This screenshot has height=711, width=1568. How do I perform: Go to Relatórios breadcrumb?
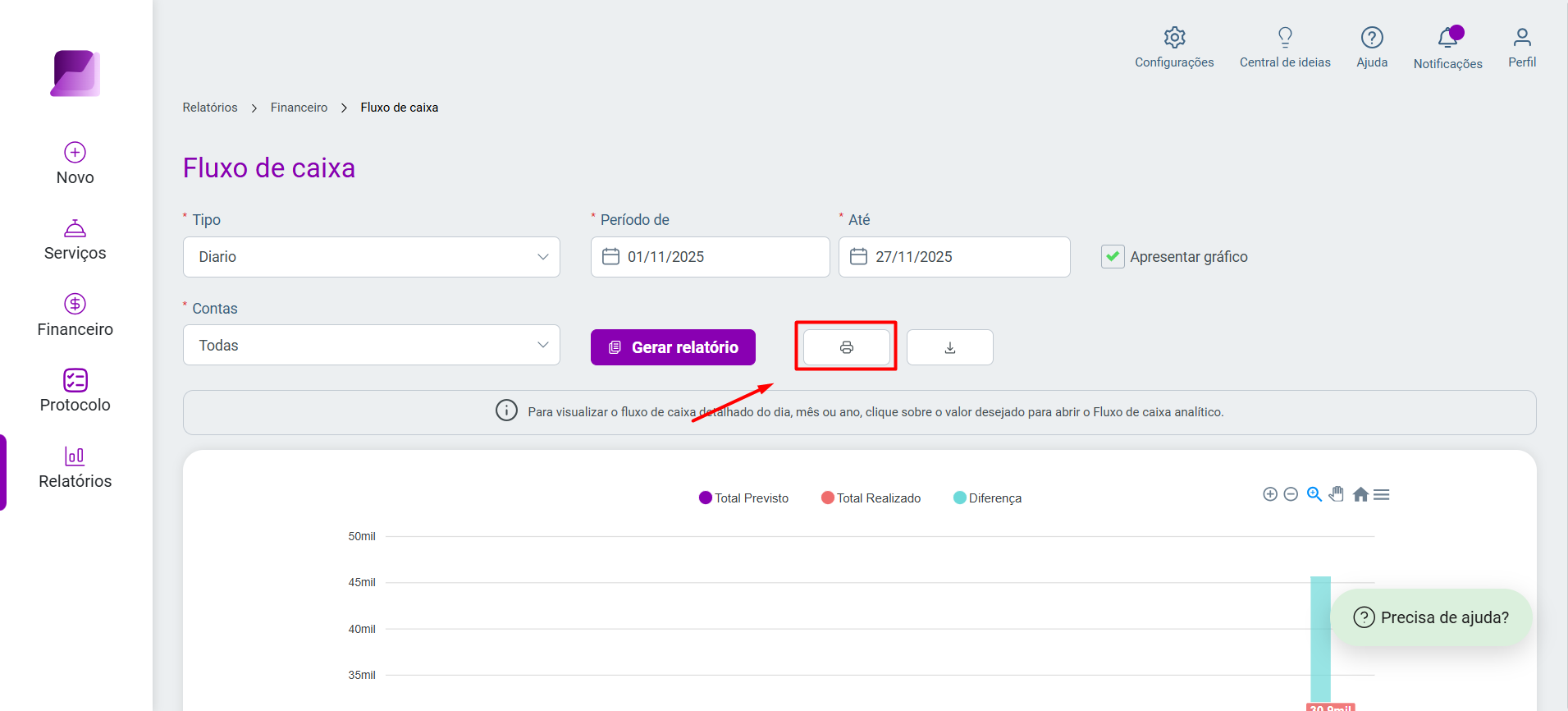[210, 108]
